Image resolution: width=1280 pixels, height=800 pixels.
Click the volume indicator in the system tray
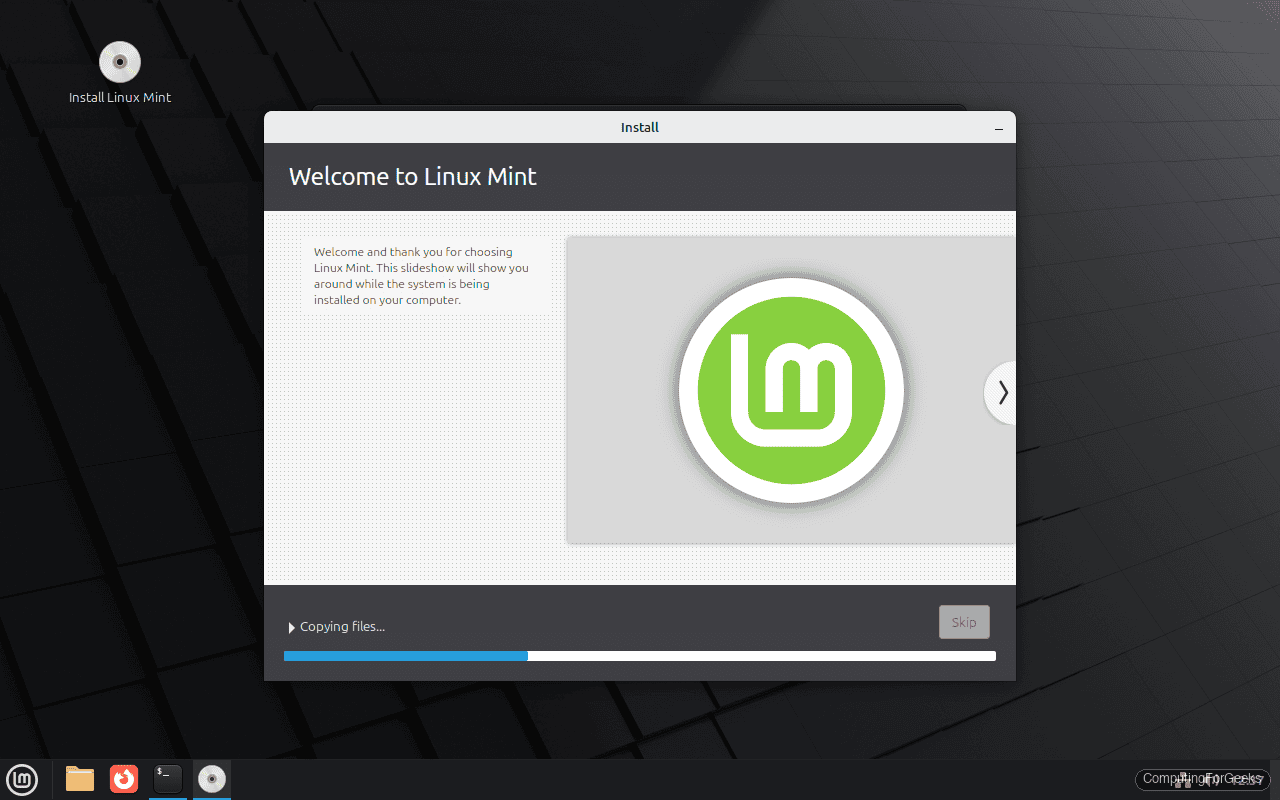pyautogui.click(x=1209, y=780)
